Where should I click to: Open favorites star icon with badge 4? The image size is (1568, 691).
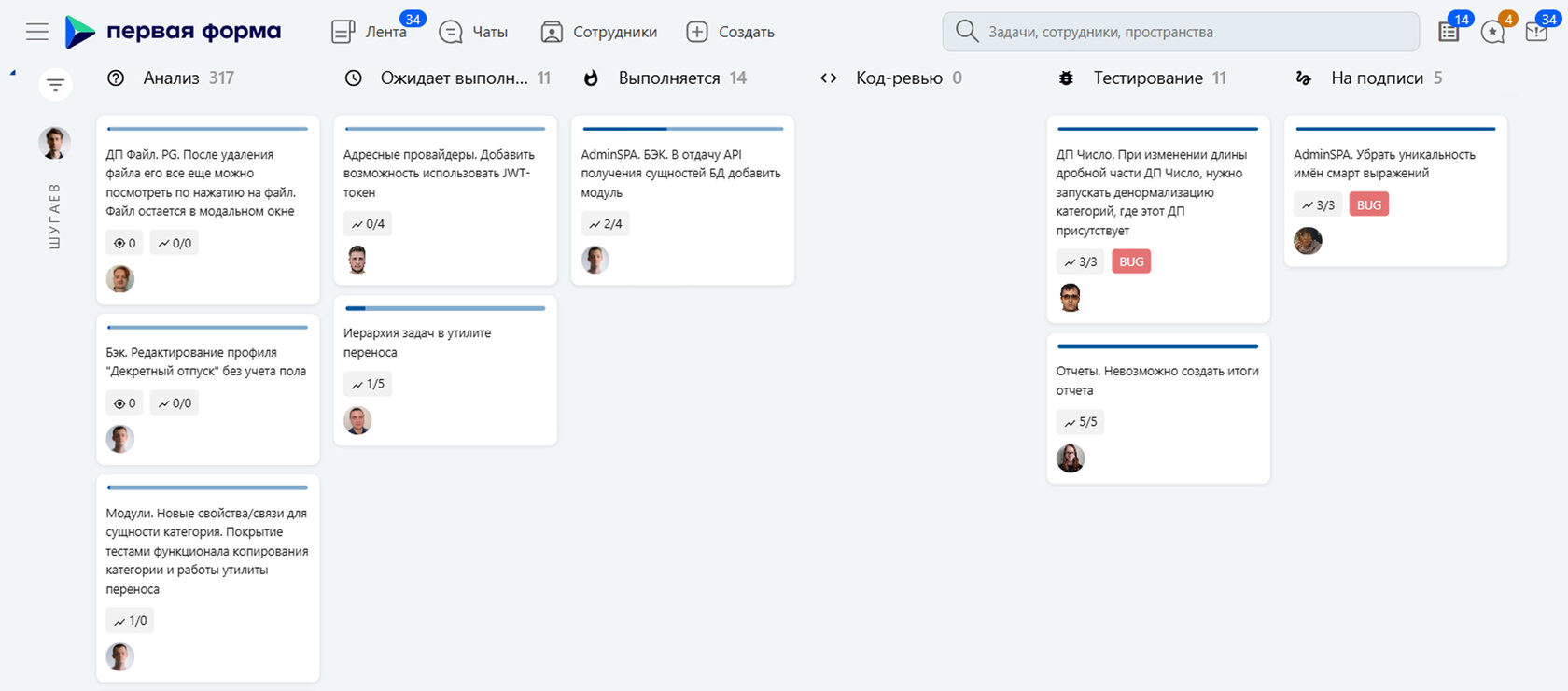click(x=1492, y=32)
